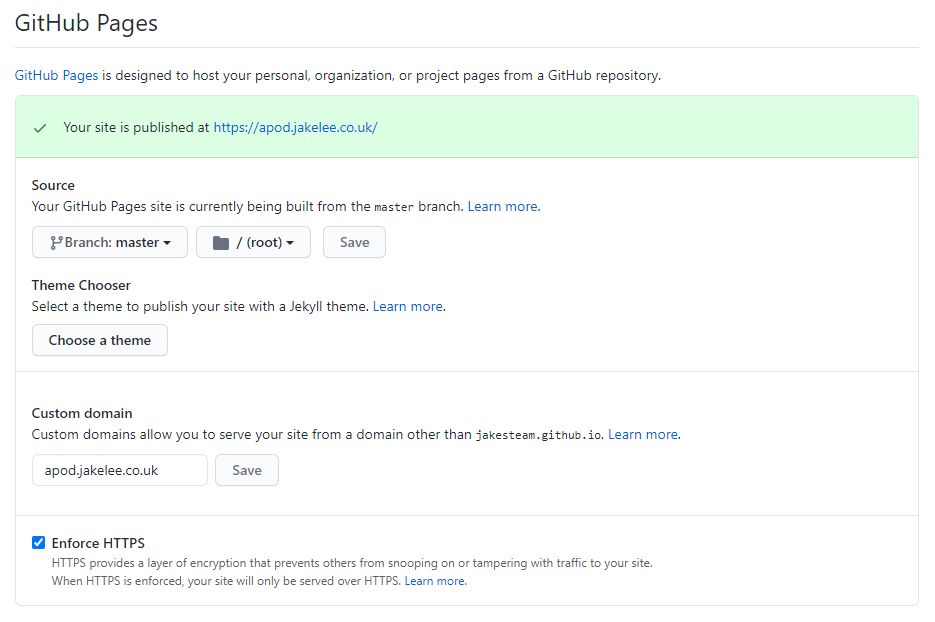Image resolution: width=935 pixels, height=622 pixels.
Task: Click the green published checkmark icon
Action: (x=40, y=128)
